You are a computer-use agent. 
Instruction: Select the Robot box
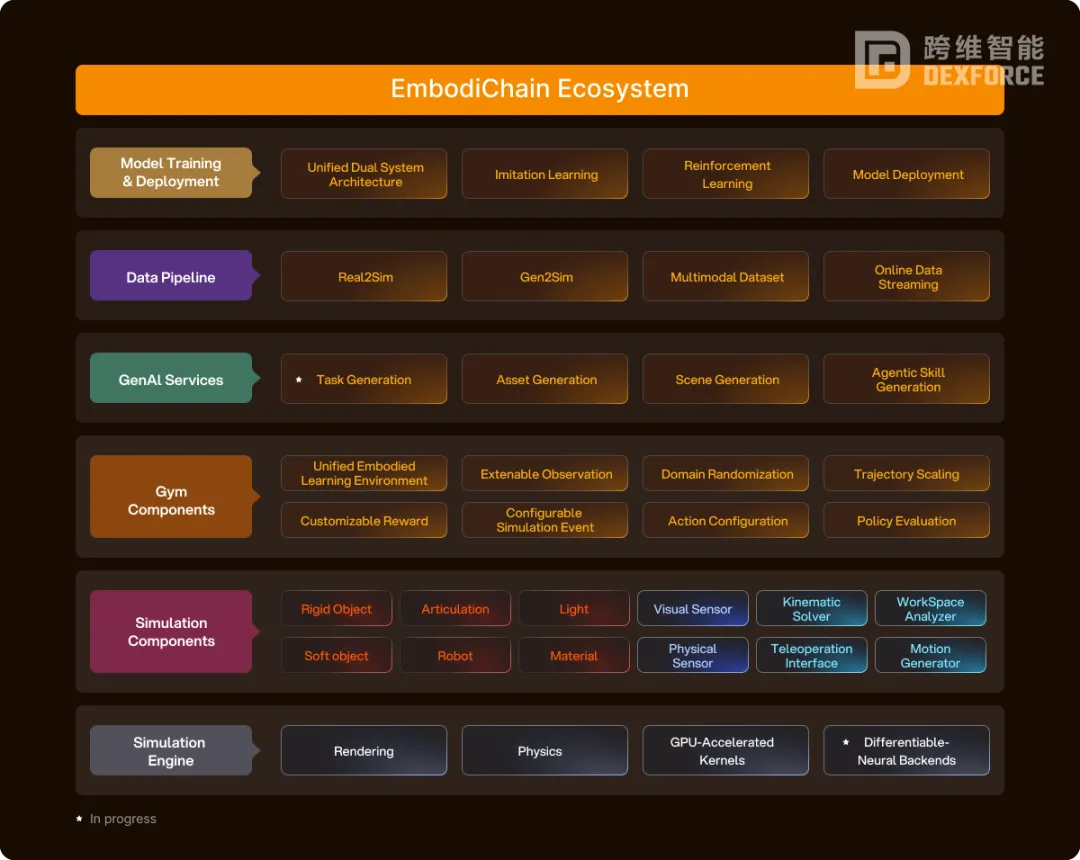pyautogui.click(x=455, y=655)
